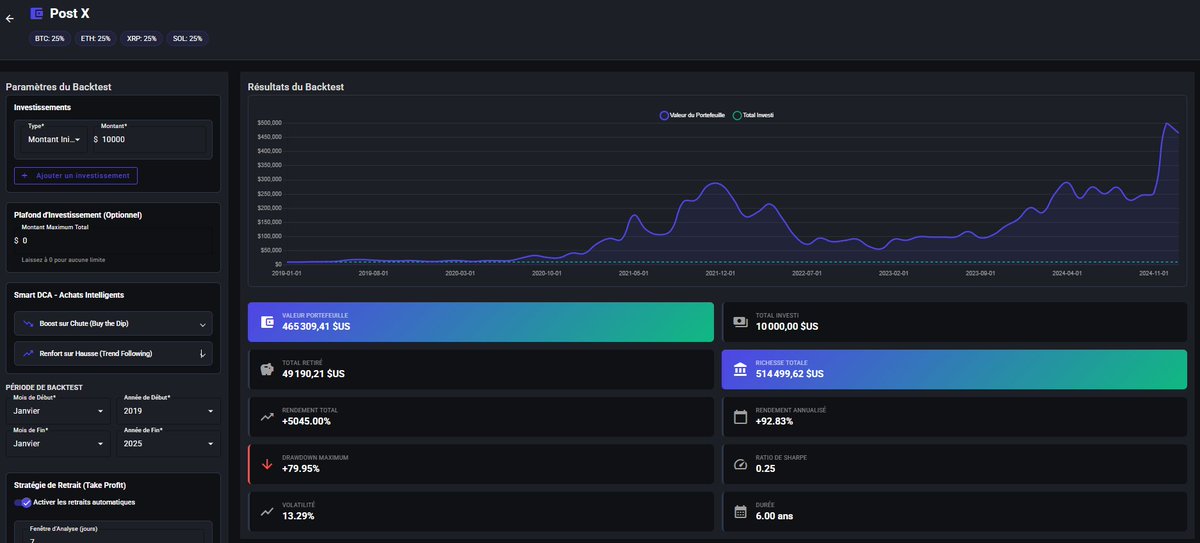Click the trending-up icon beside Rendement Total
The width and height of the screenshot is (1200, 543).
[x=267, y=416]
